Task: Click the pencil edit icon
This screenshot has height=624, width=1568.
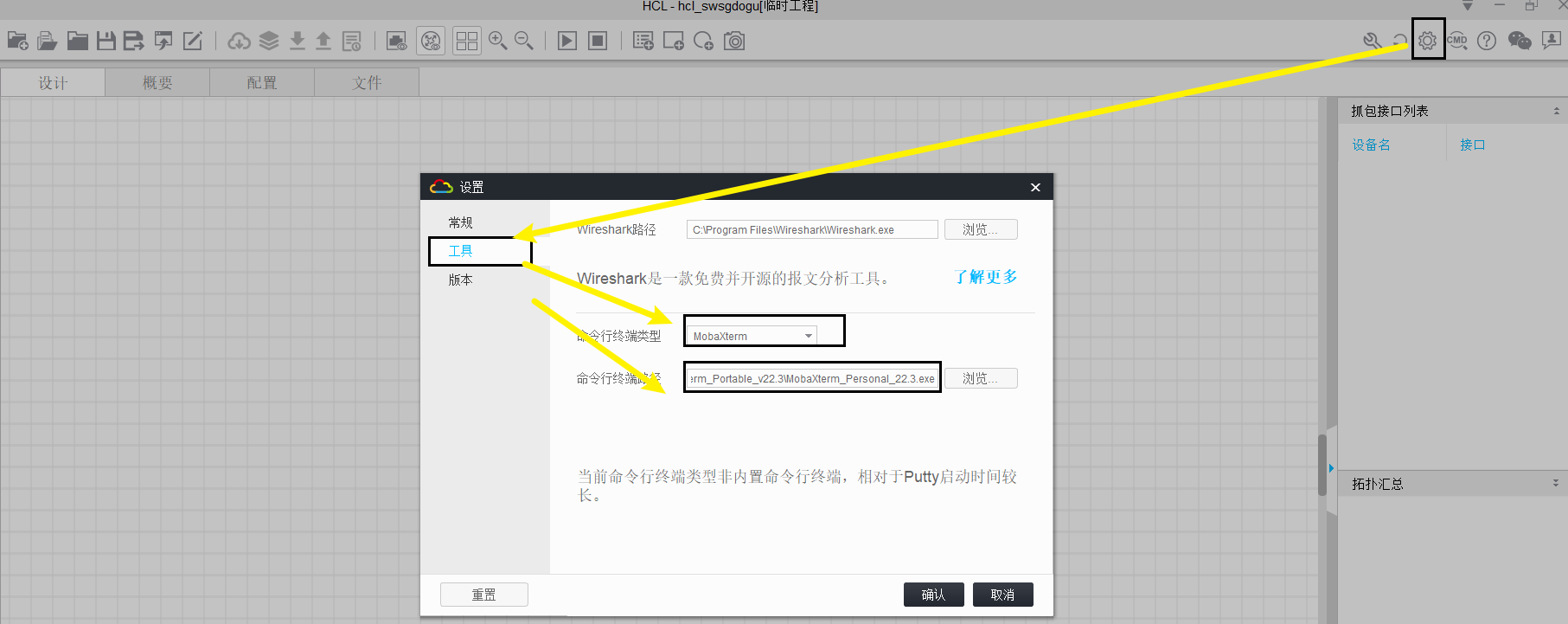Action: pos(192,41)
